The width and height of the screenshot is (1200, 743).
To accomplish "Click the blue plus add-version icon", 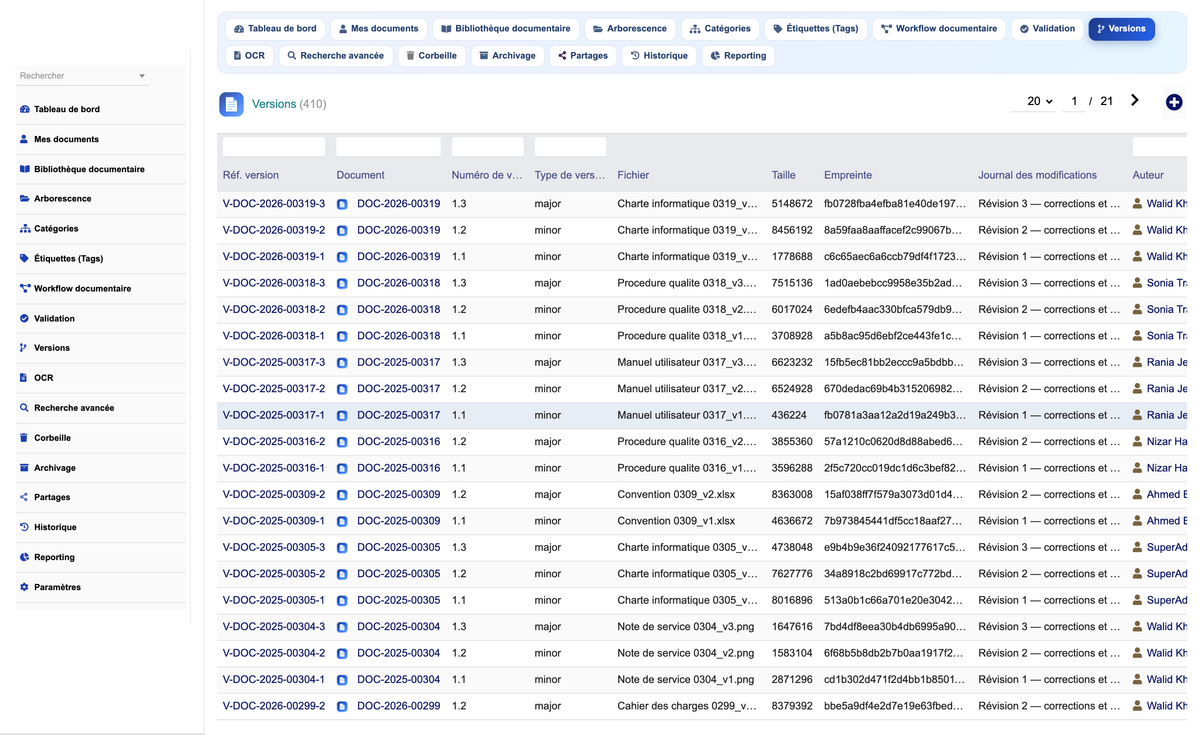I will tap(1174, 102).
